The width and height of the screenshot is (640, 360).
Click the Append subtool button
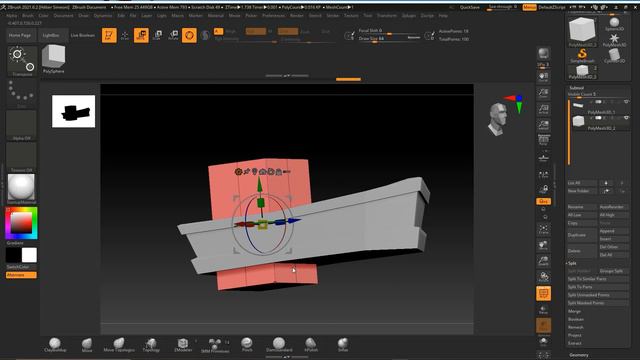pyautogui.click(x=613, y=231)
